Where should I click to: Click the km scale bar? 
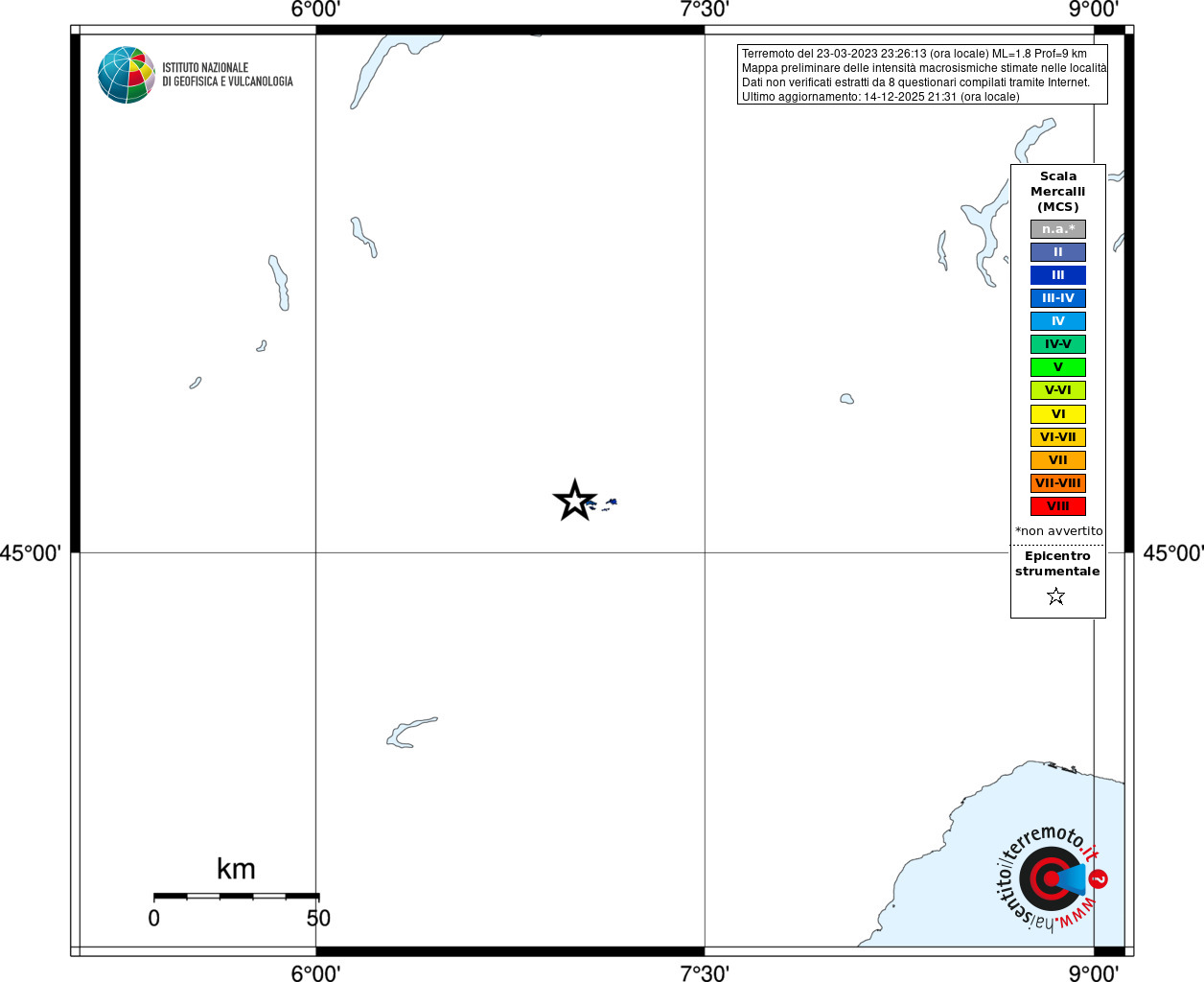[x=236, y=896]
